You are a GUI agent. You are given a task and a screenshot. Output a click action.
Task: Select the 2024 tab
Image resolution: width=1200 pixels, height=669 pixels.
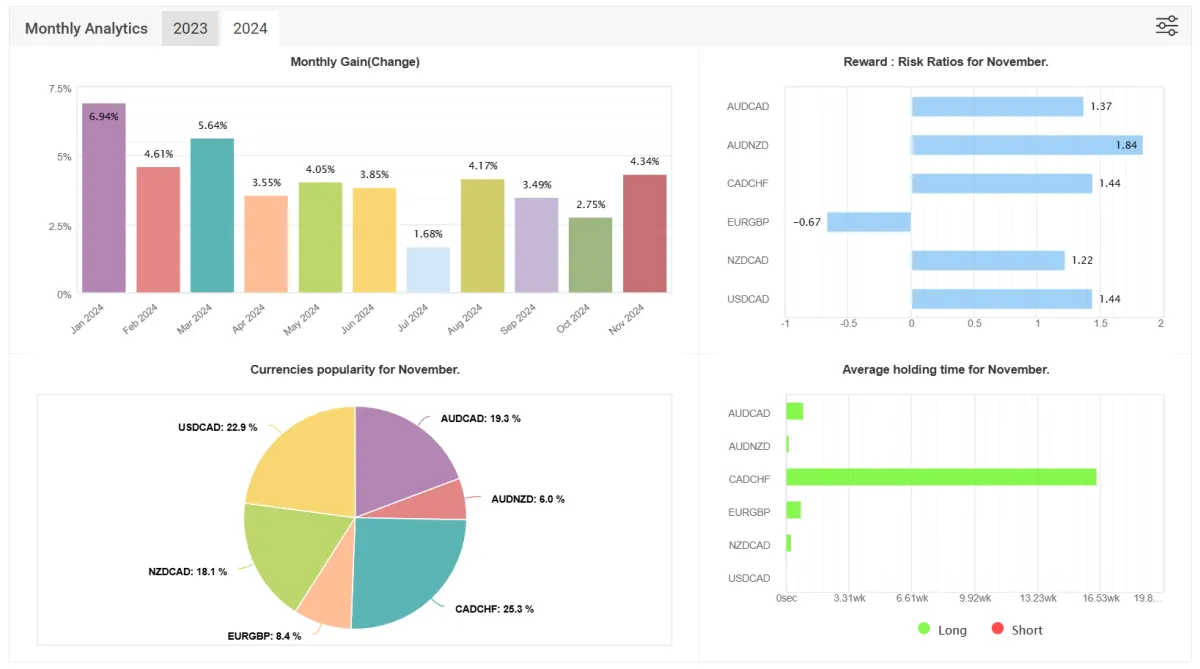pyautogui.click(x=250, y=28)
